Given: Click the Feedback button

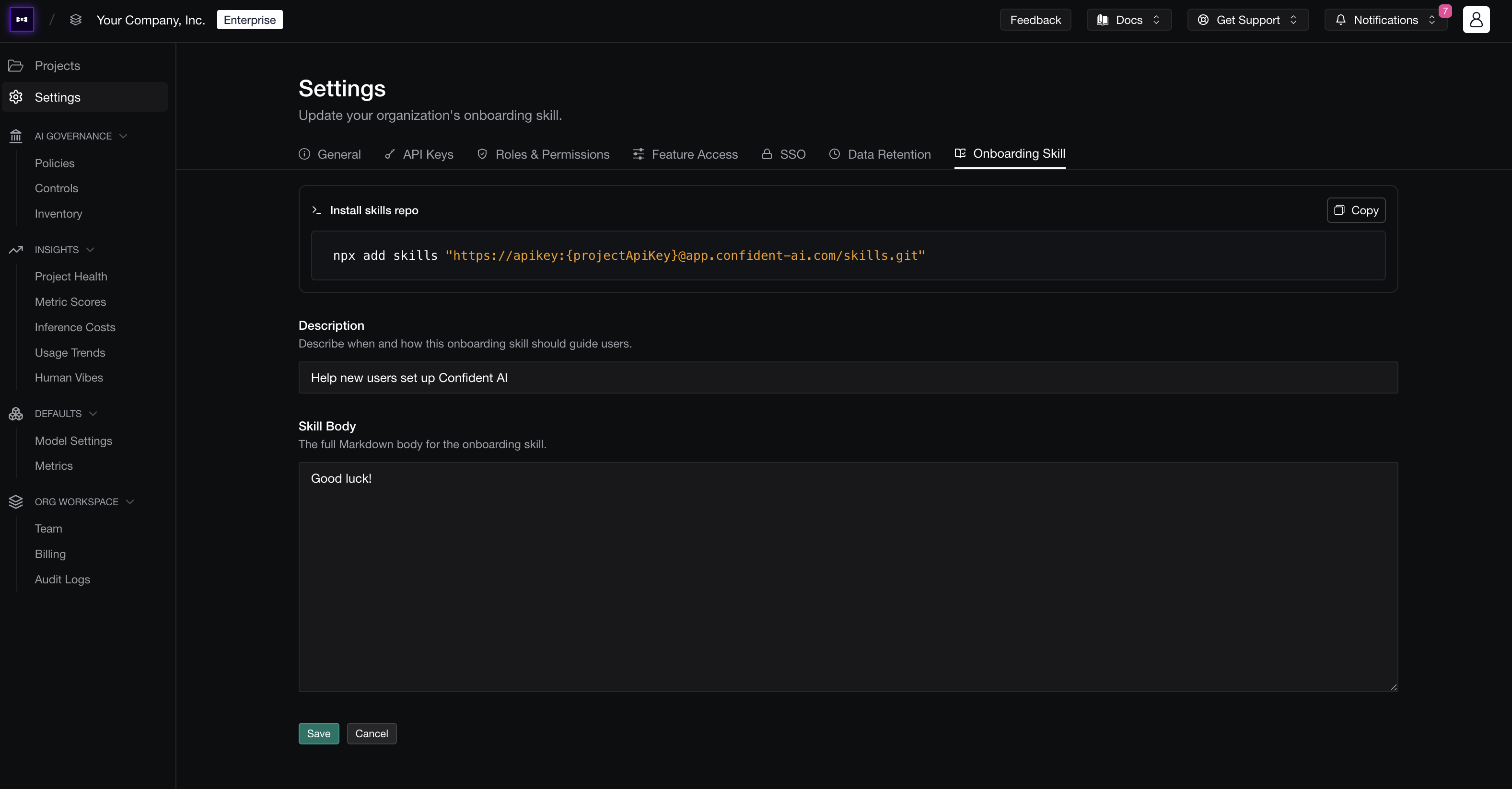Looking at the screenshot, I should [x=1035, y=20].
